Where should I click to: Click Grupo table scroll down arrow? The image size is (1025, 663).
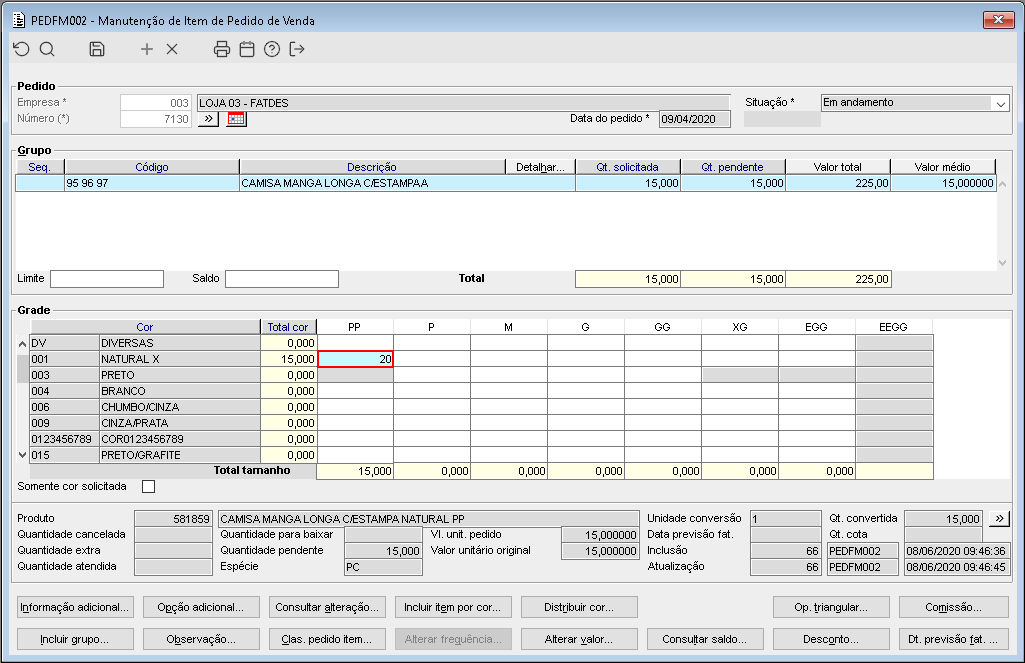coord(1003,263)
